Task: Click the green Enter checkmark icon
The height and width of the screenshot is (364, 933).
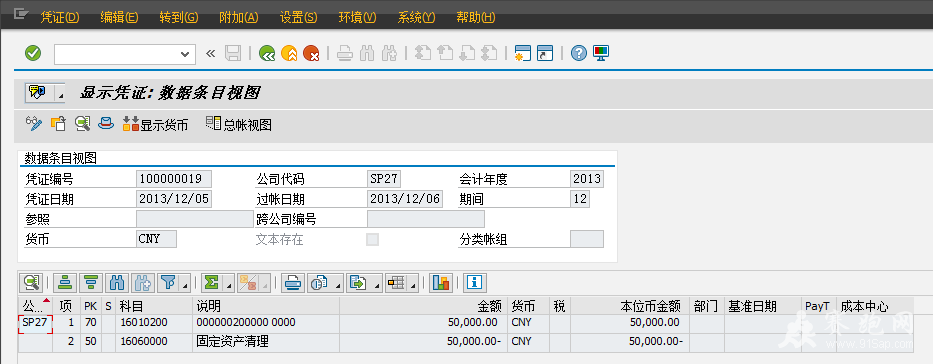Action: click(33, 54)
